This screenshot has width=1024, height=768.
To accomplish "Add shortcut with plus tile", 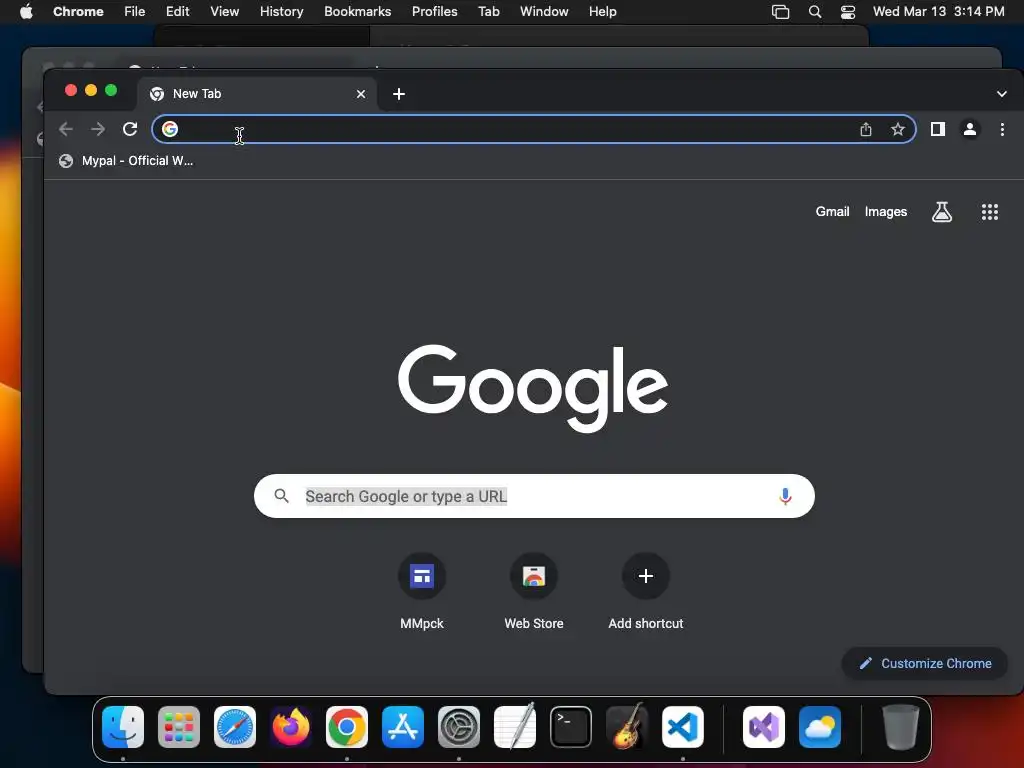I will (x=646, y=592).
